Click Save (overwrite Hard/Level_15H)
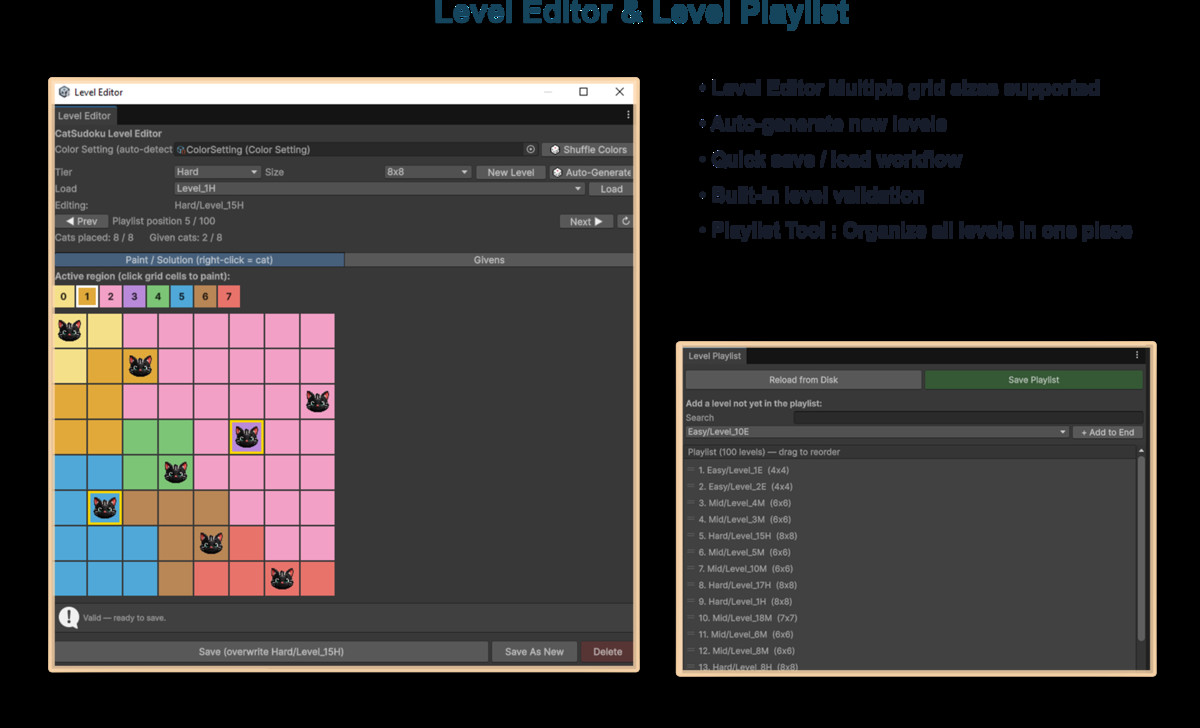 pos(271,652)
